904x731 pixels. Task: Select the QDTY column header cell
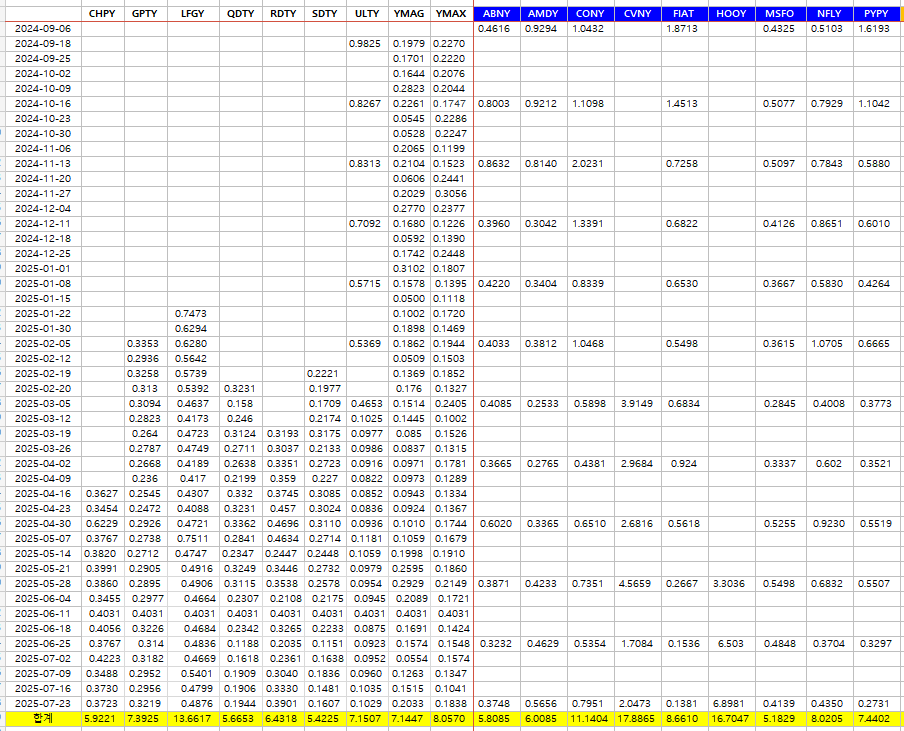click(x=240, y=14)
